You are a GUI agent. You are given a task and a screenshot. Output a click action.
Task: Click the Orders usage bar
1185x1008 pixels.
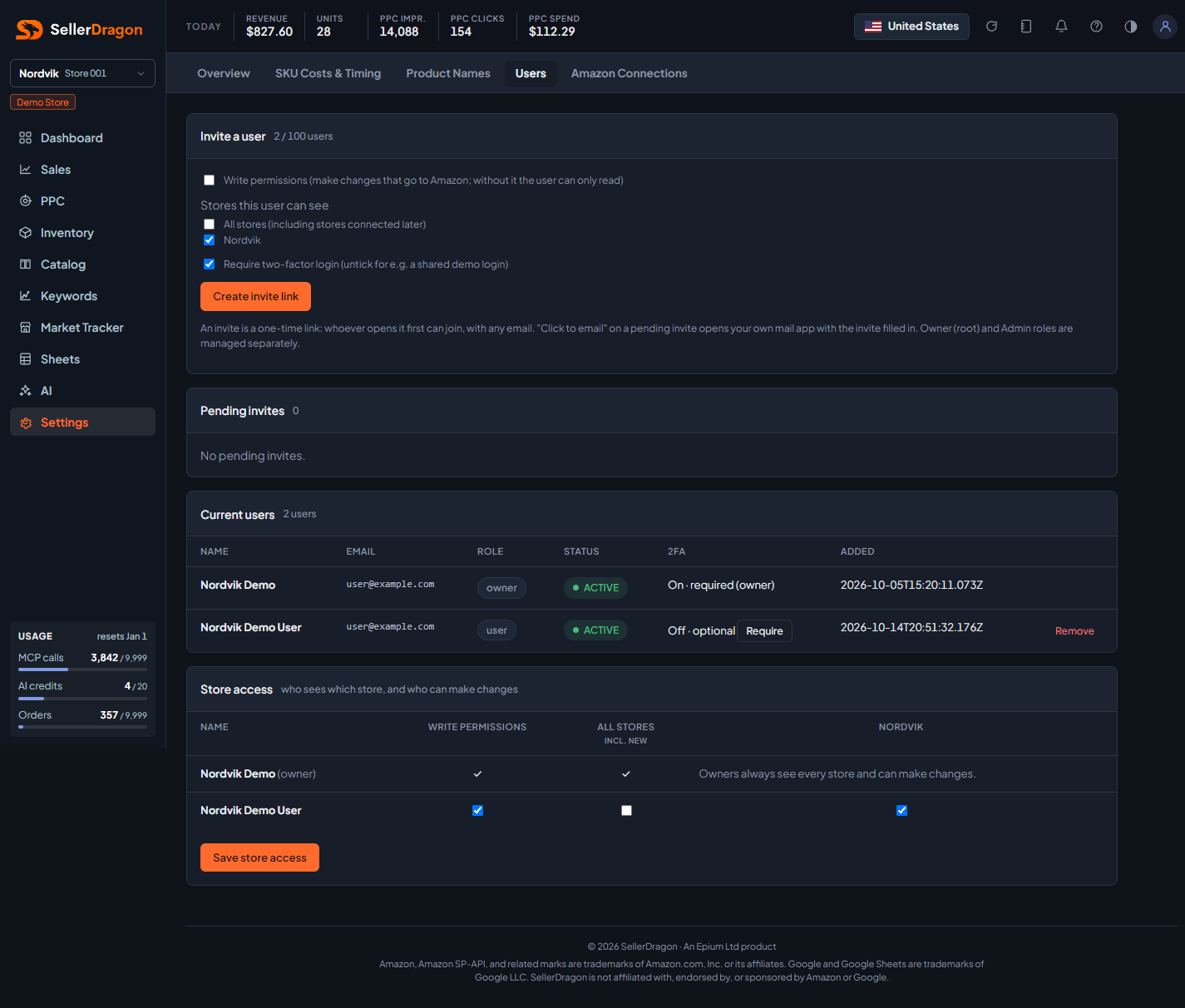click(x=82, y=727)
